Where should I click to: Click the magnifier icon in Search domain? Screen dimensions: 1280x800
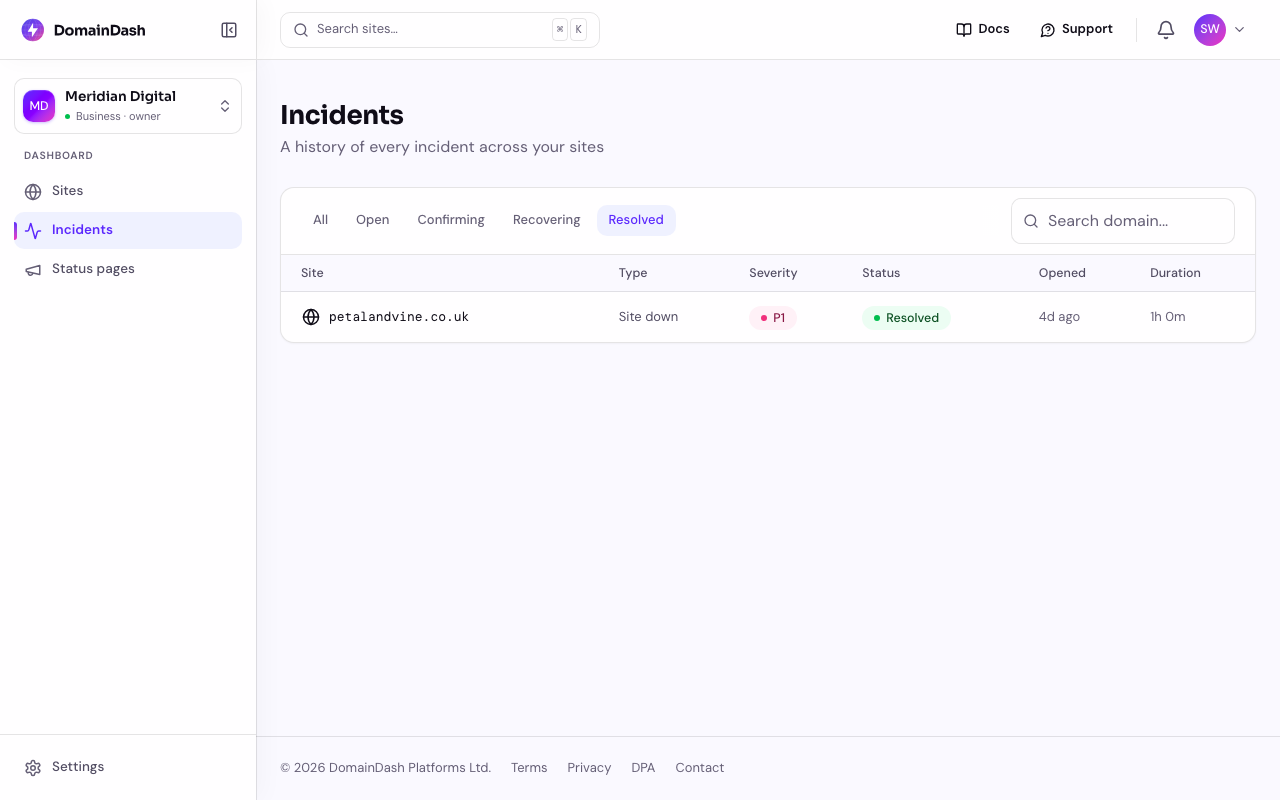pos(1031,221)
